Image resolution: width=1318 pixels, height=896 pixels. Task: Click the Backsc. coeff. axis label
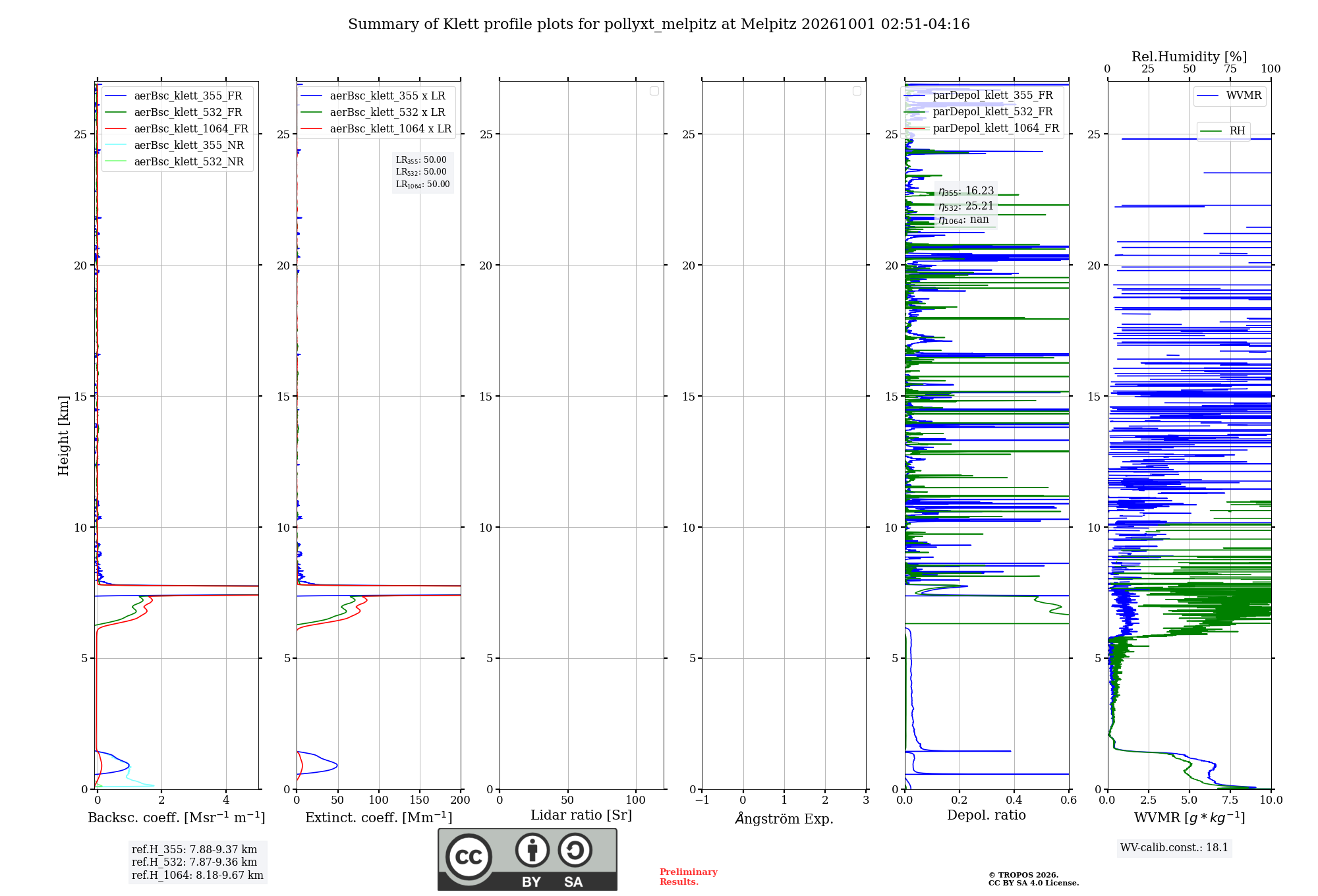pos(177,818)
